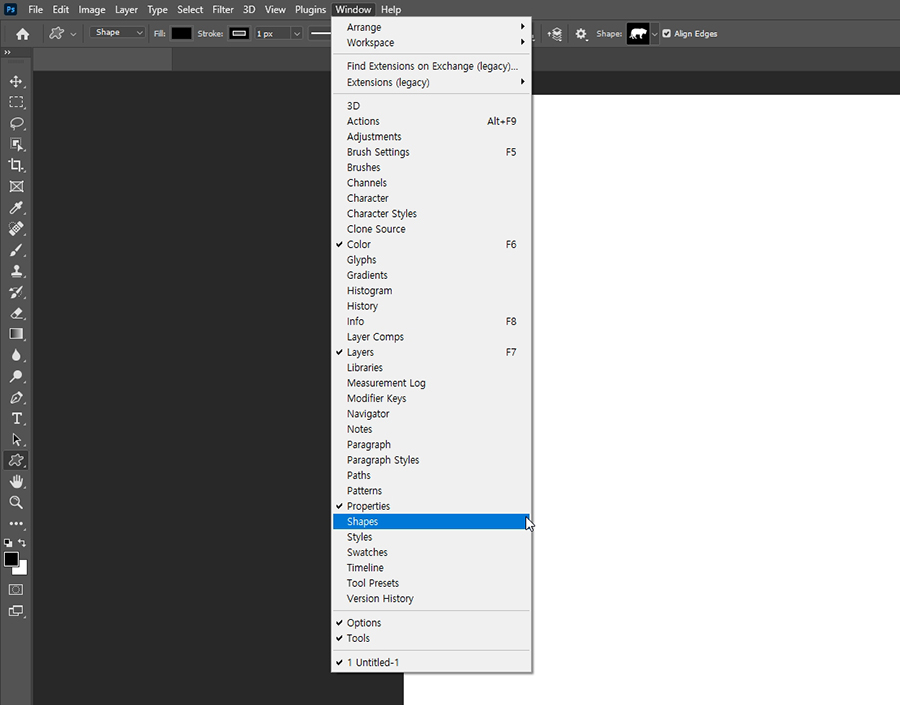The width and height of the screenshot is (900, 705).
Task: Select the Rectangular Marquee tool
Action: (x=16, y=102)
